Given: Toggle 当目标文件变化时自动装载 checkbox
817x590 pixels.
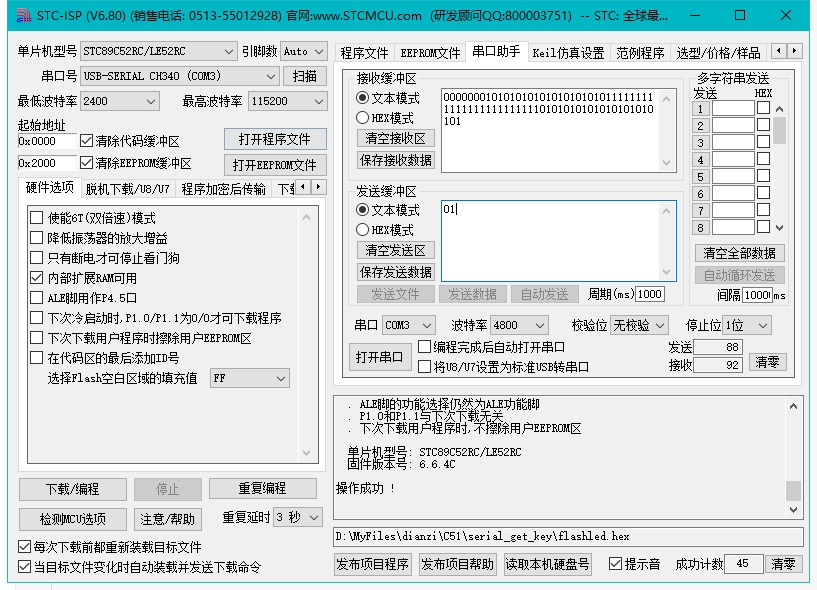Looking at the screenshot, I should (x=24, y=566).
